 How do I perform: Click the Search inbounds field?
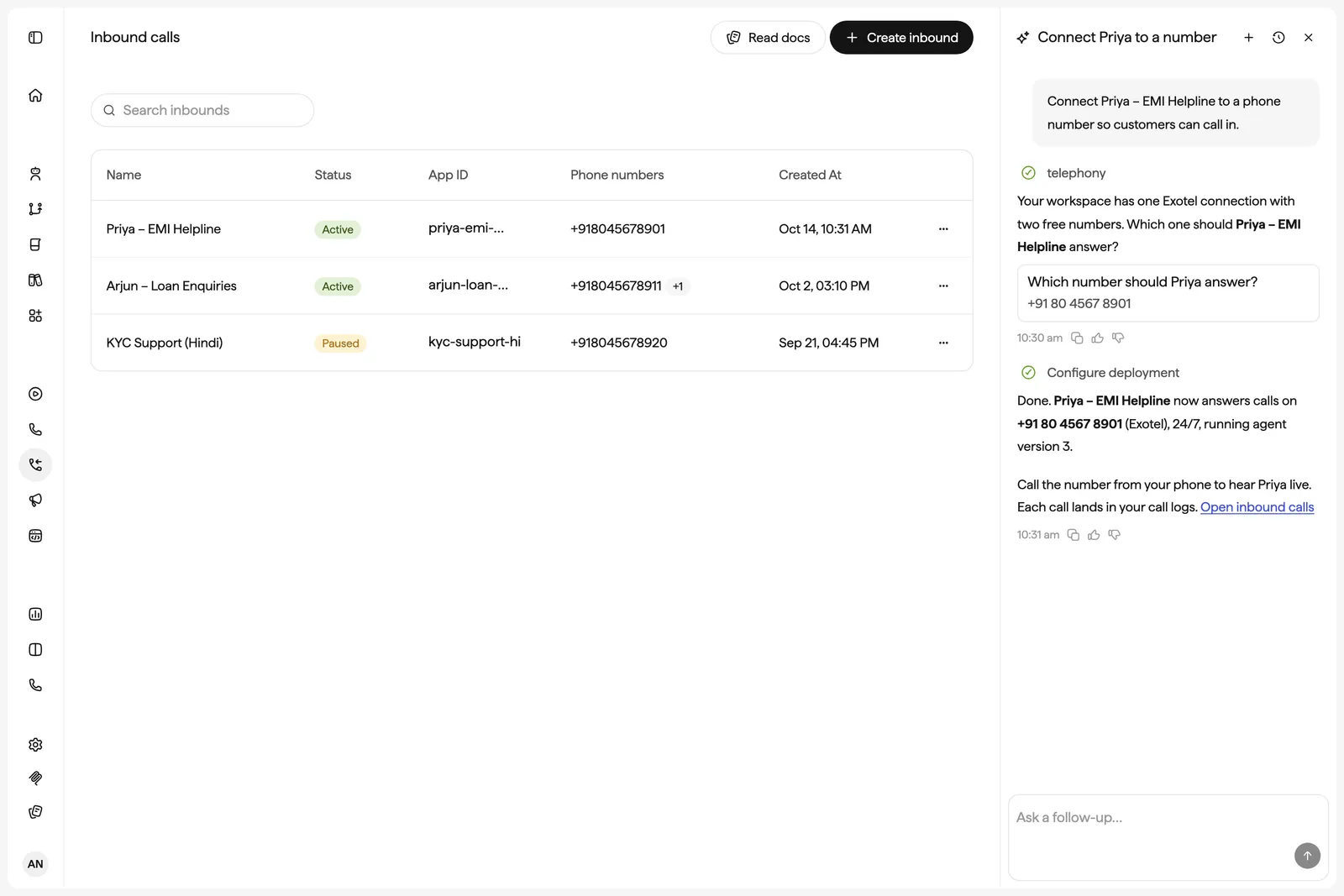pyautogui.click(x=202, y=110)
